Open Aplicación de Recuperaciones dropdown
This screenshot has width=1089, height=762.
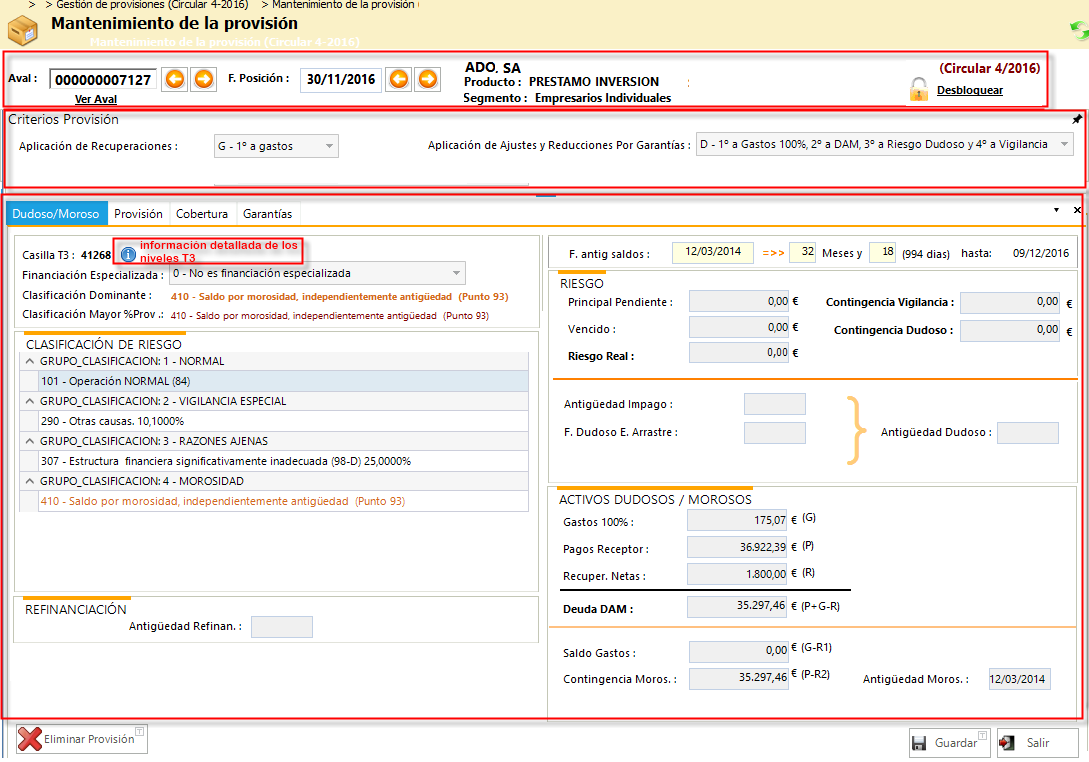coord(276,146)
